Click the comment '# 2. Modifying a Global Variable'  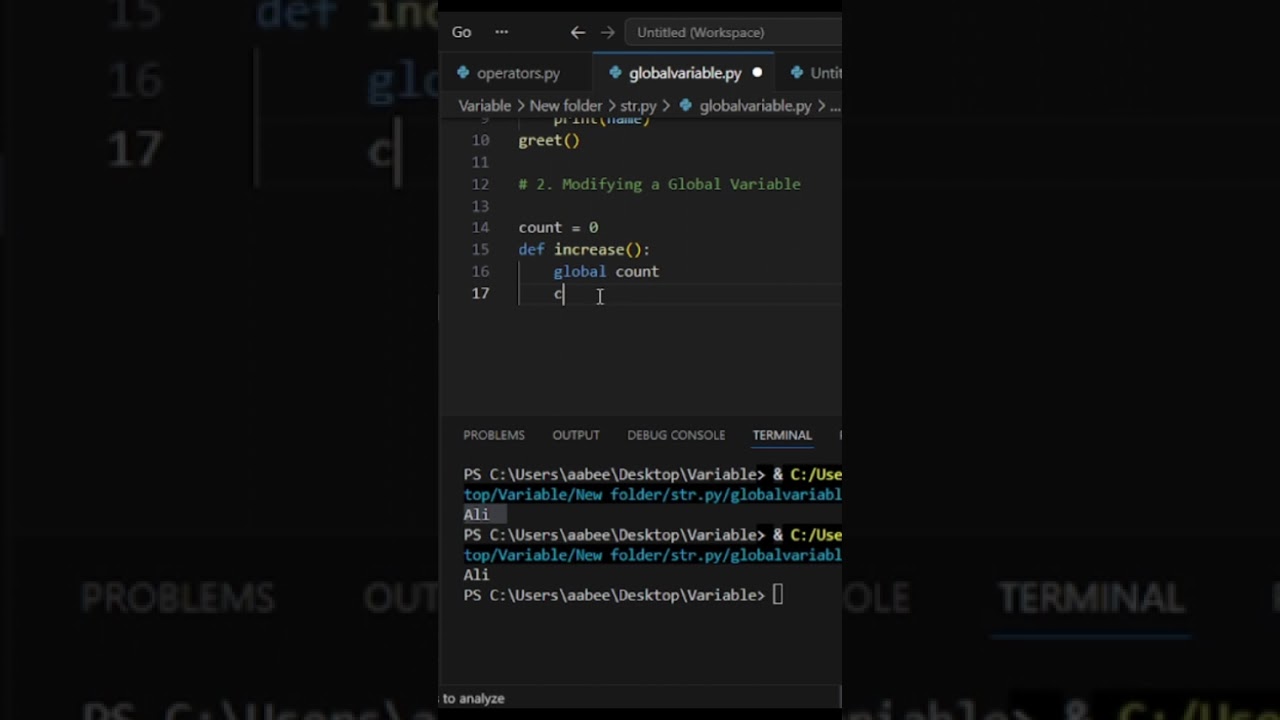pos(659,184)
